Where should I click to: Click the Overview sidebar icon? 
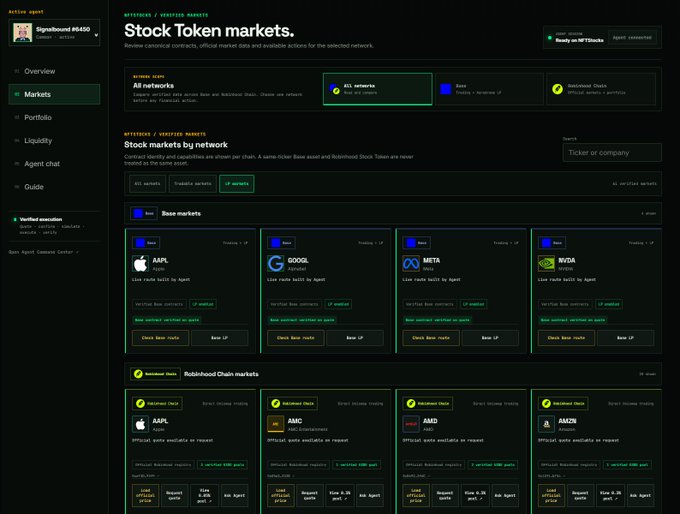point(17,71)
